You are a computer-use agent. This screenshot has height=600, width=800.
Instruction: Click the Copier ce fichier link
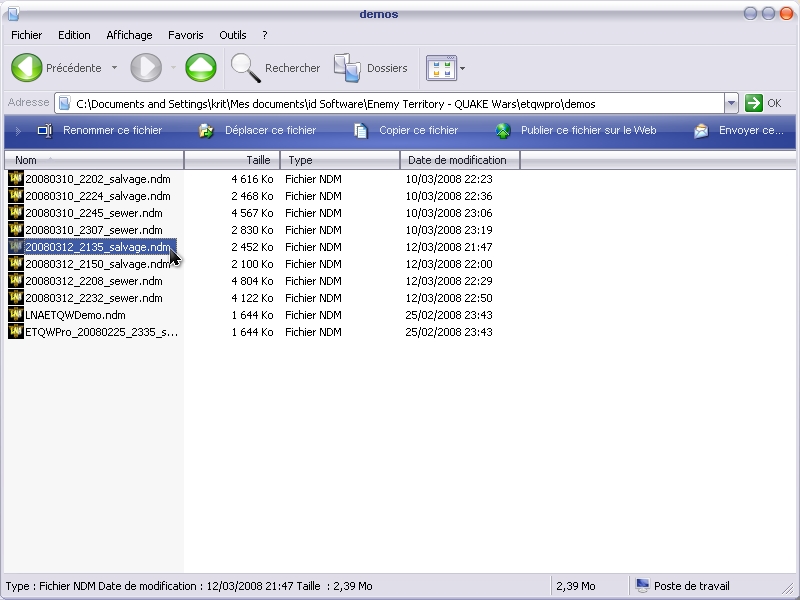coord(418,131)
